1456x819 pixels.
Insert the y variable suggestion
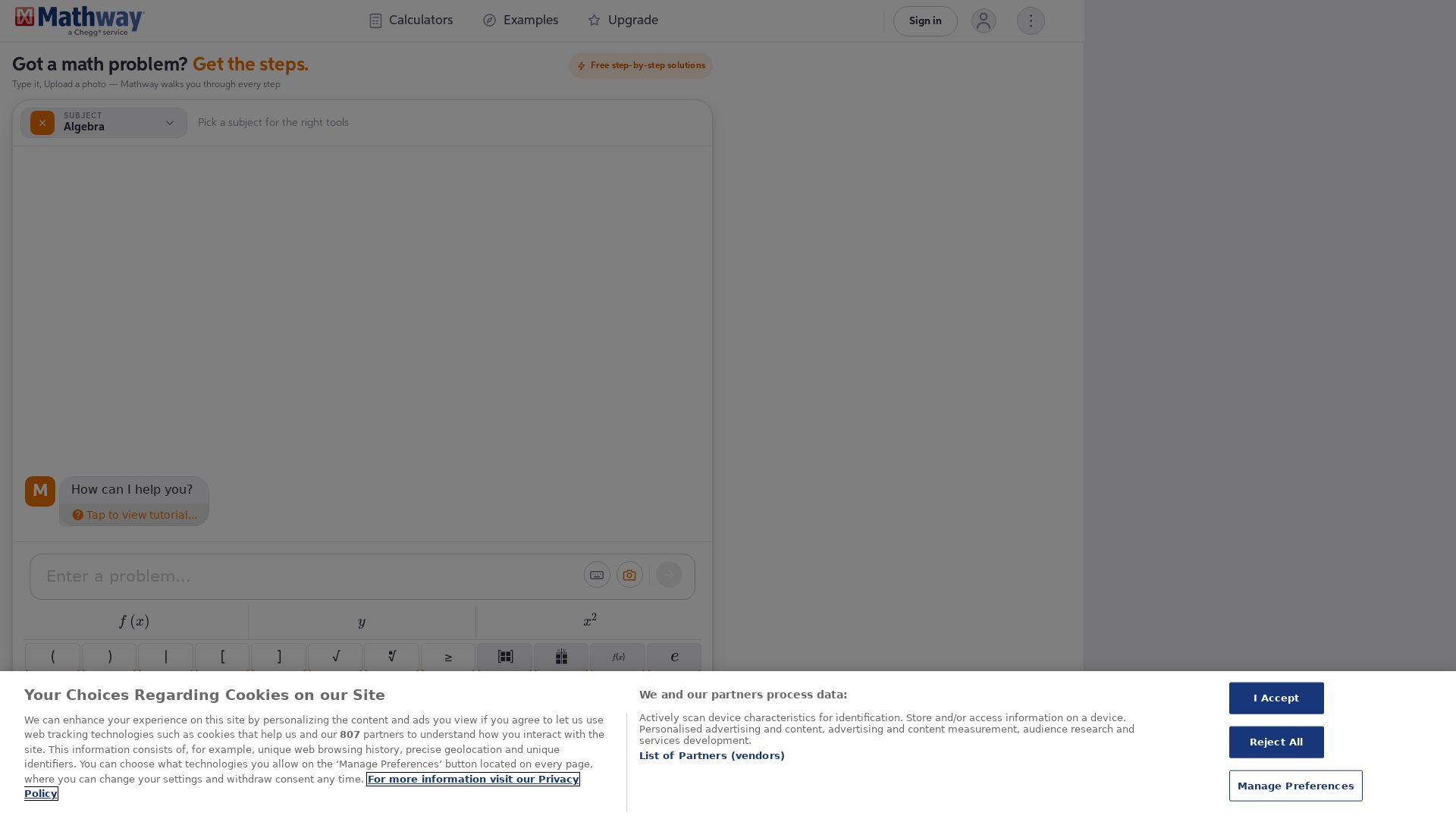point(362,622)
